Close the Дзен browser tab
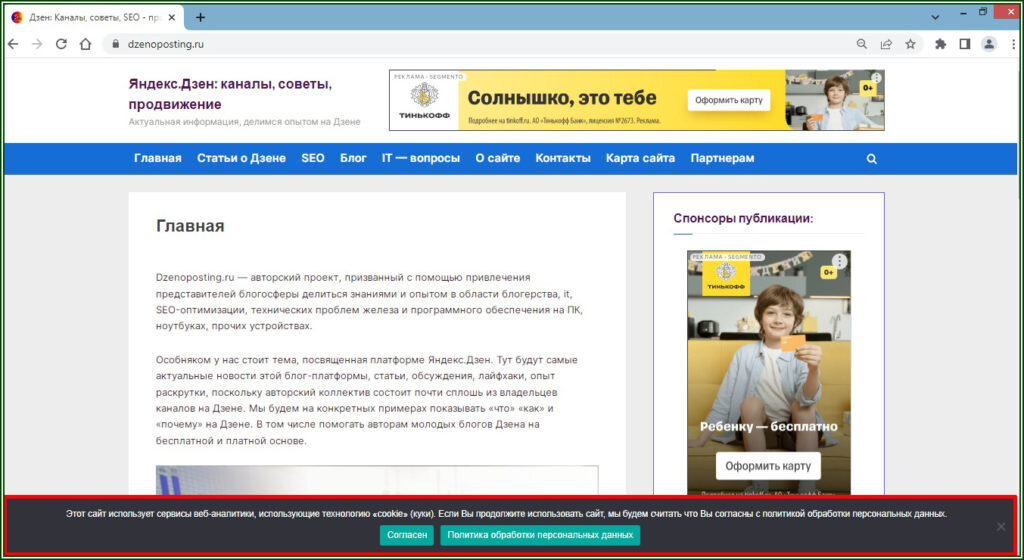 [172, 18]
